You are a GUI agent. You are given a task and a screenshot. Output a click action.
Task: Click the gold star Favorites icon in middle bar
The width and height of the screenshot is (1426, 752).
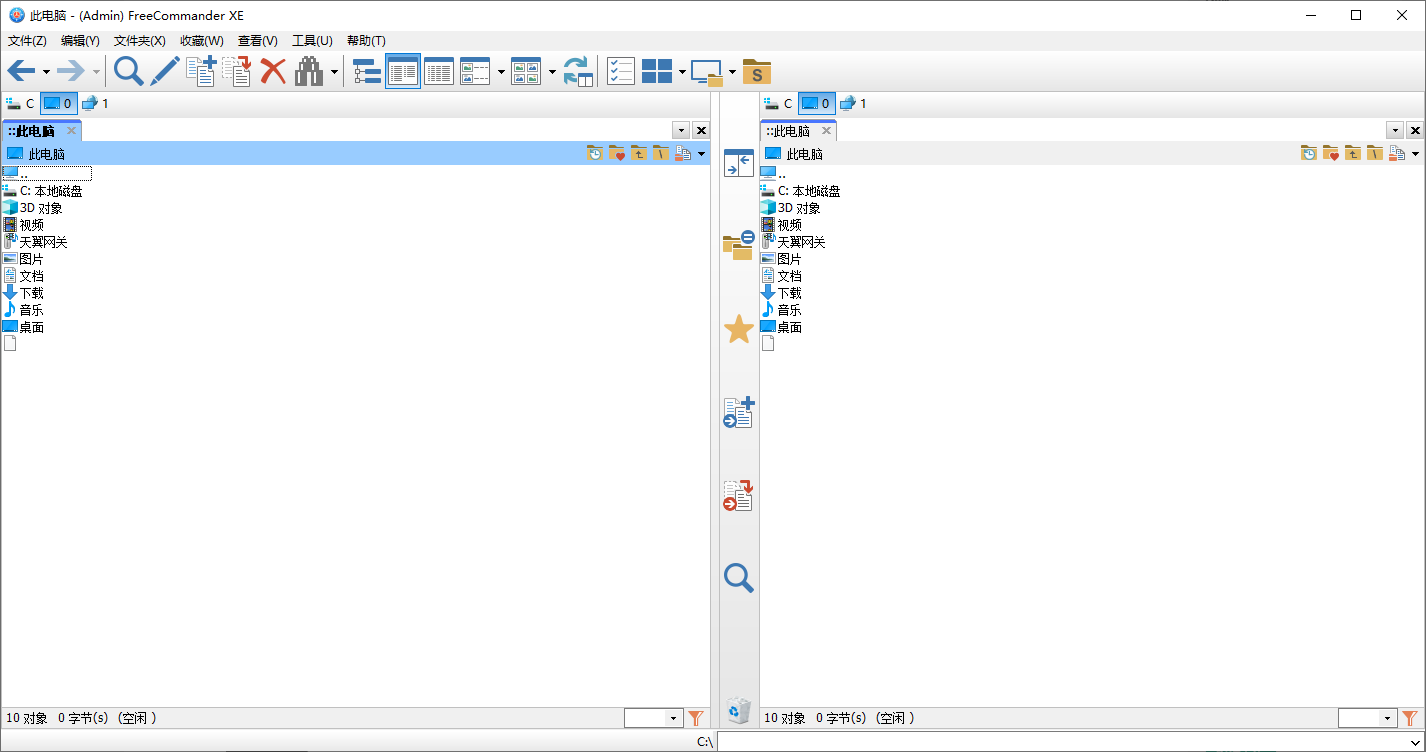738,329
